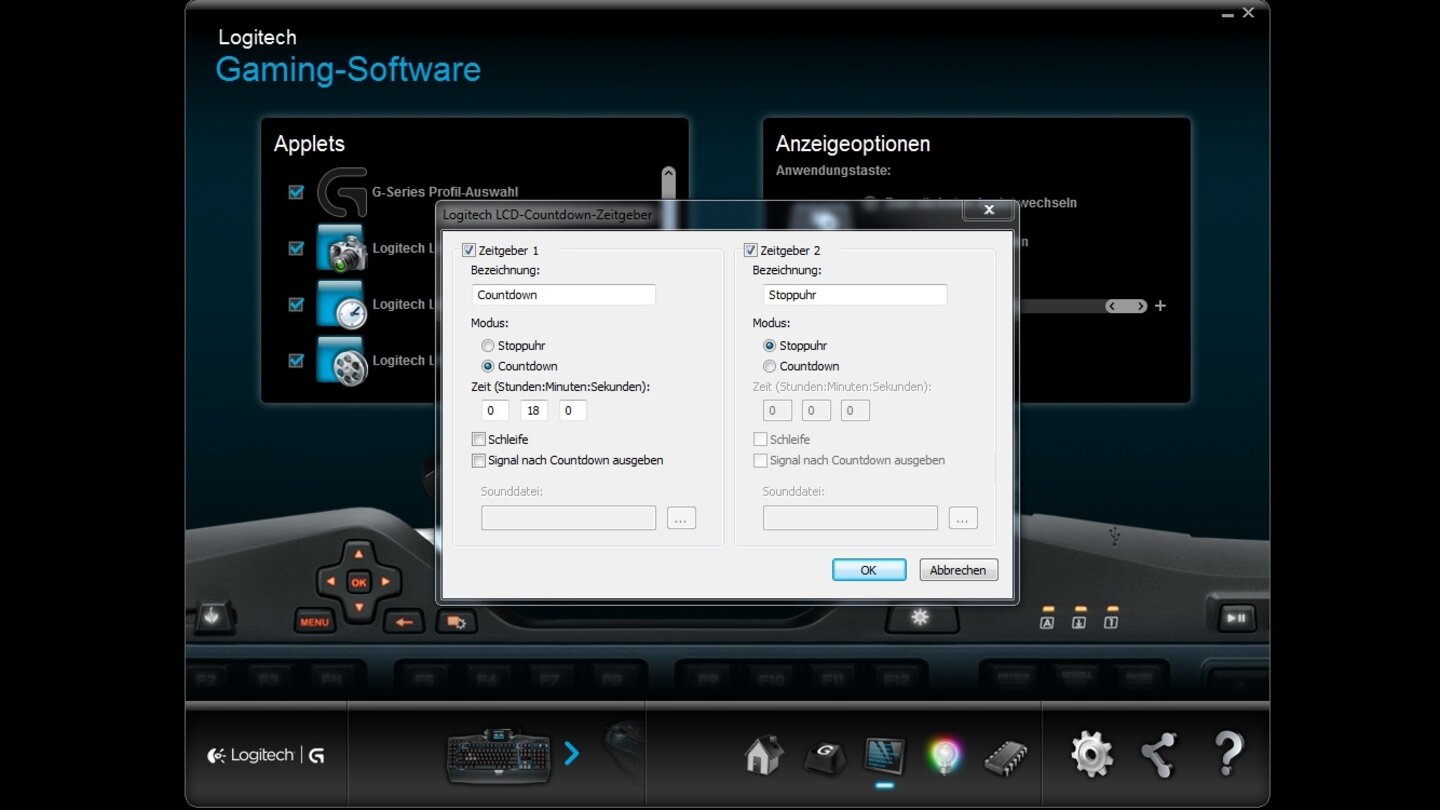This screenshot has width=1440, height=810.
Task: Enable Signal nach Countdown ausgeben, Zeitgeber 1
Action: [479, 460]
